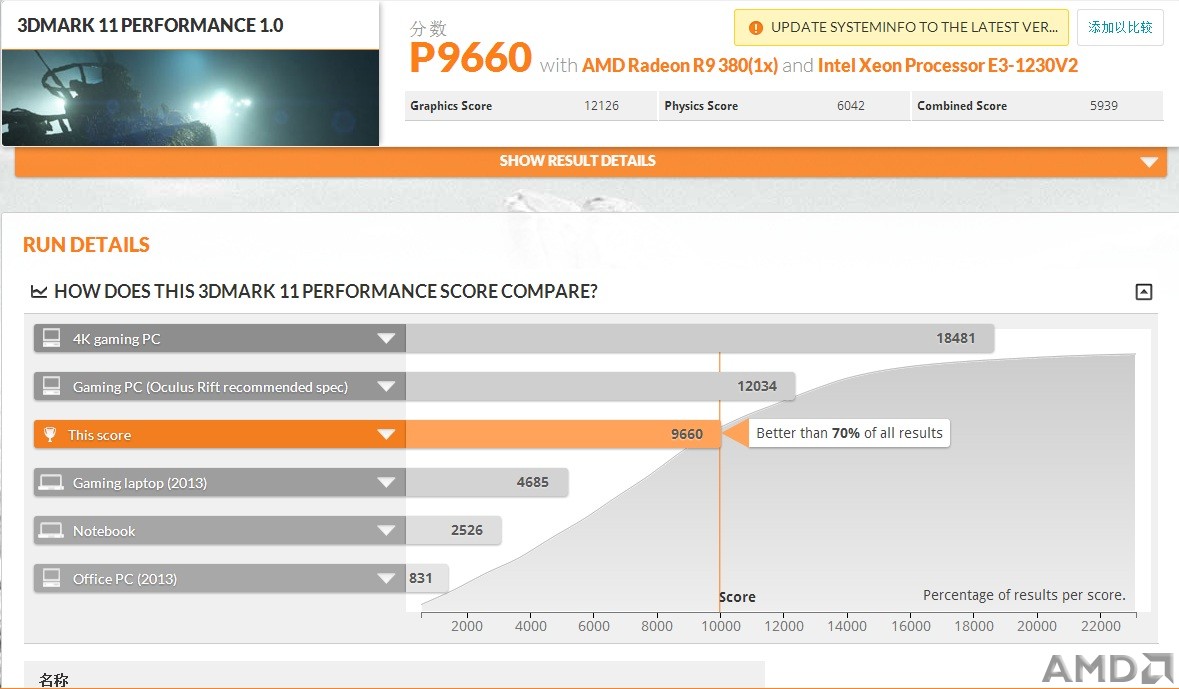Click the Combined Score 5939 value
The image size is (1179, 689).
1104,106
